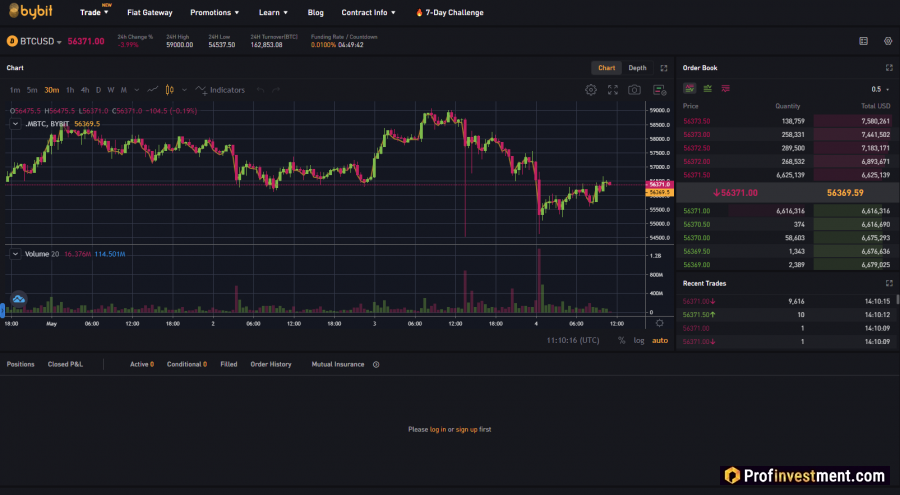The height and width of the screenshot is (495, 900).
Task: Switch to line chart style
Action: click(x=153, y=90)
